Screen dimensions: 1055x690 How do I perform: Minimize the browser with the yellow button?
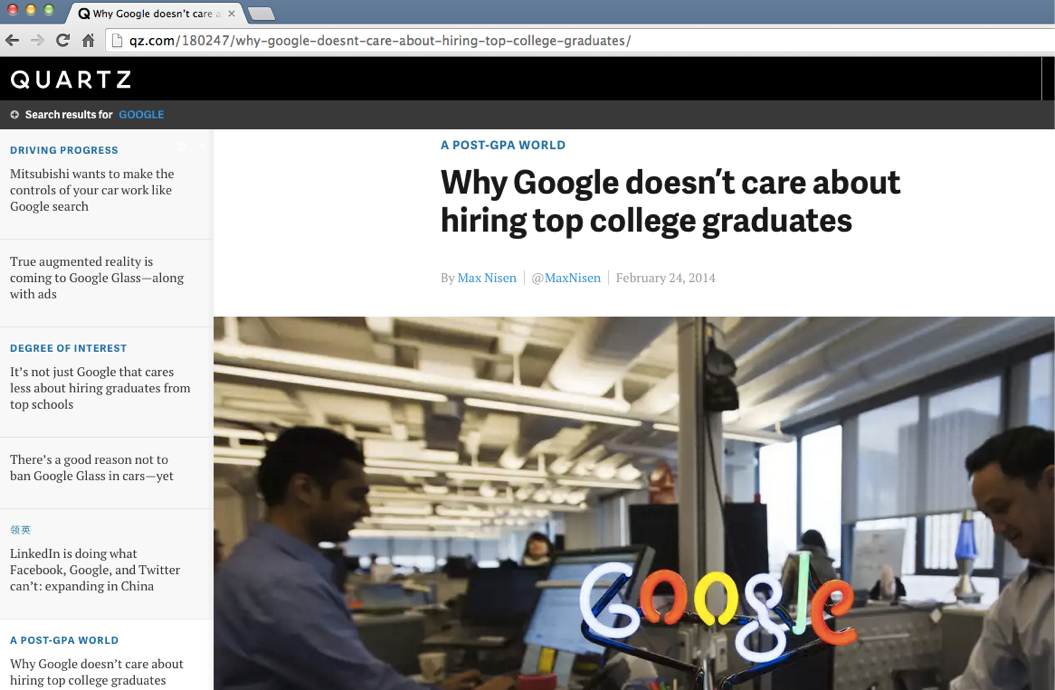tap(30, 10)
